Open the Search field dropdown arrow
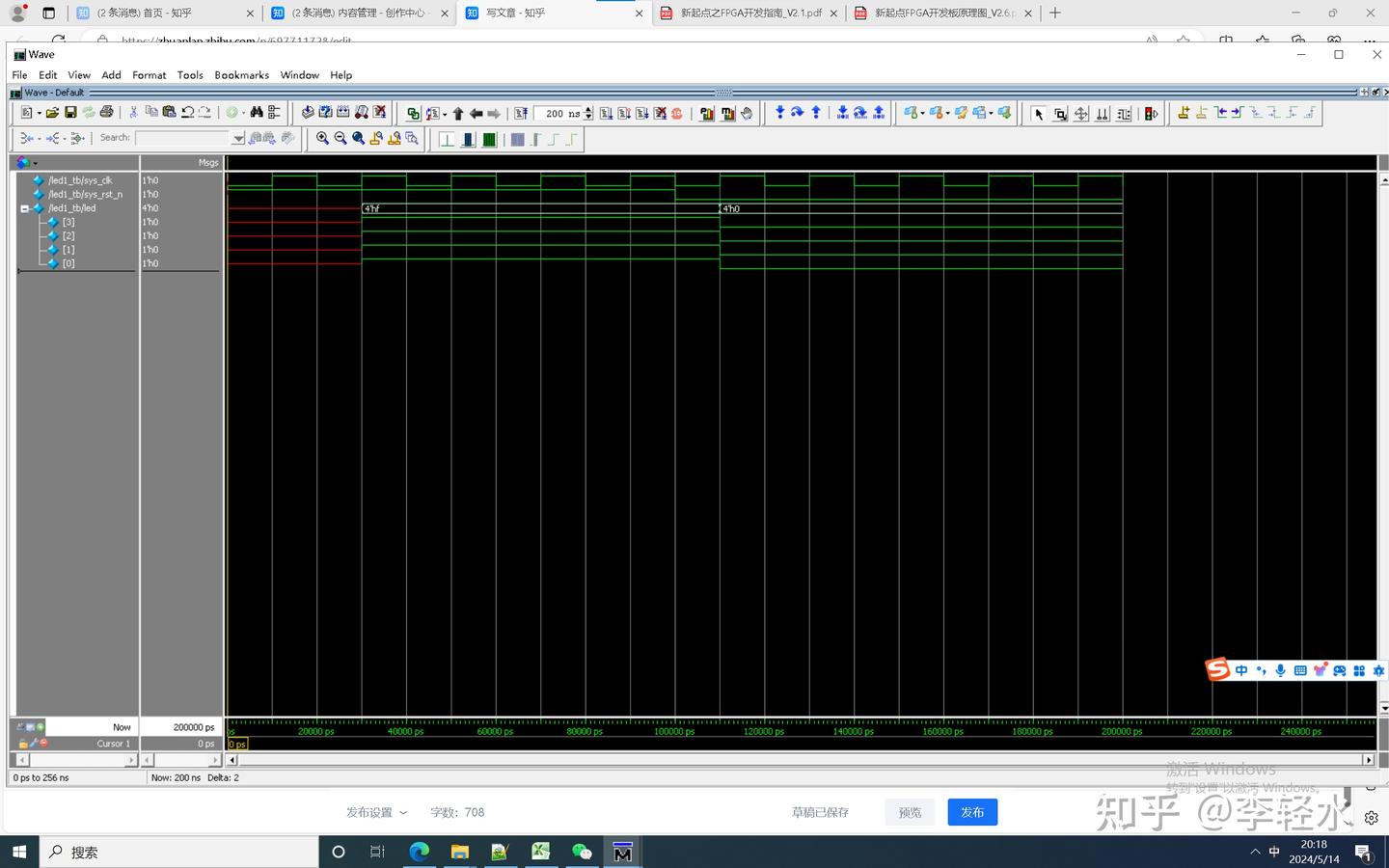 (238, 137)
